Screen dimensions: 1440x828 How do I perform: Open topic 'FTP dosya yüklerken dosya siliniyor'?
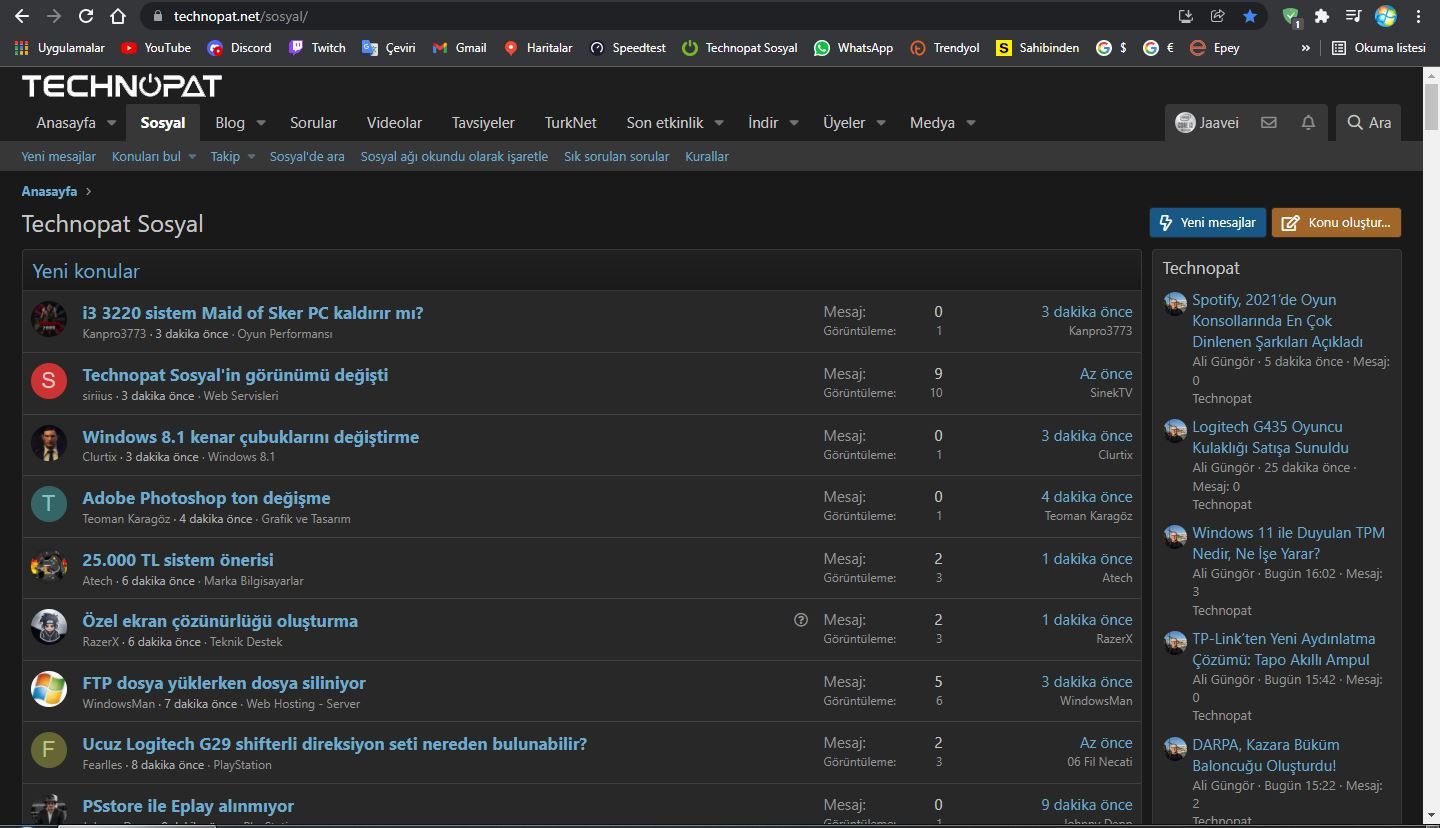coord(224,683)
